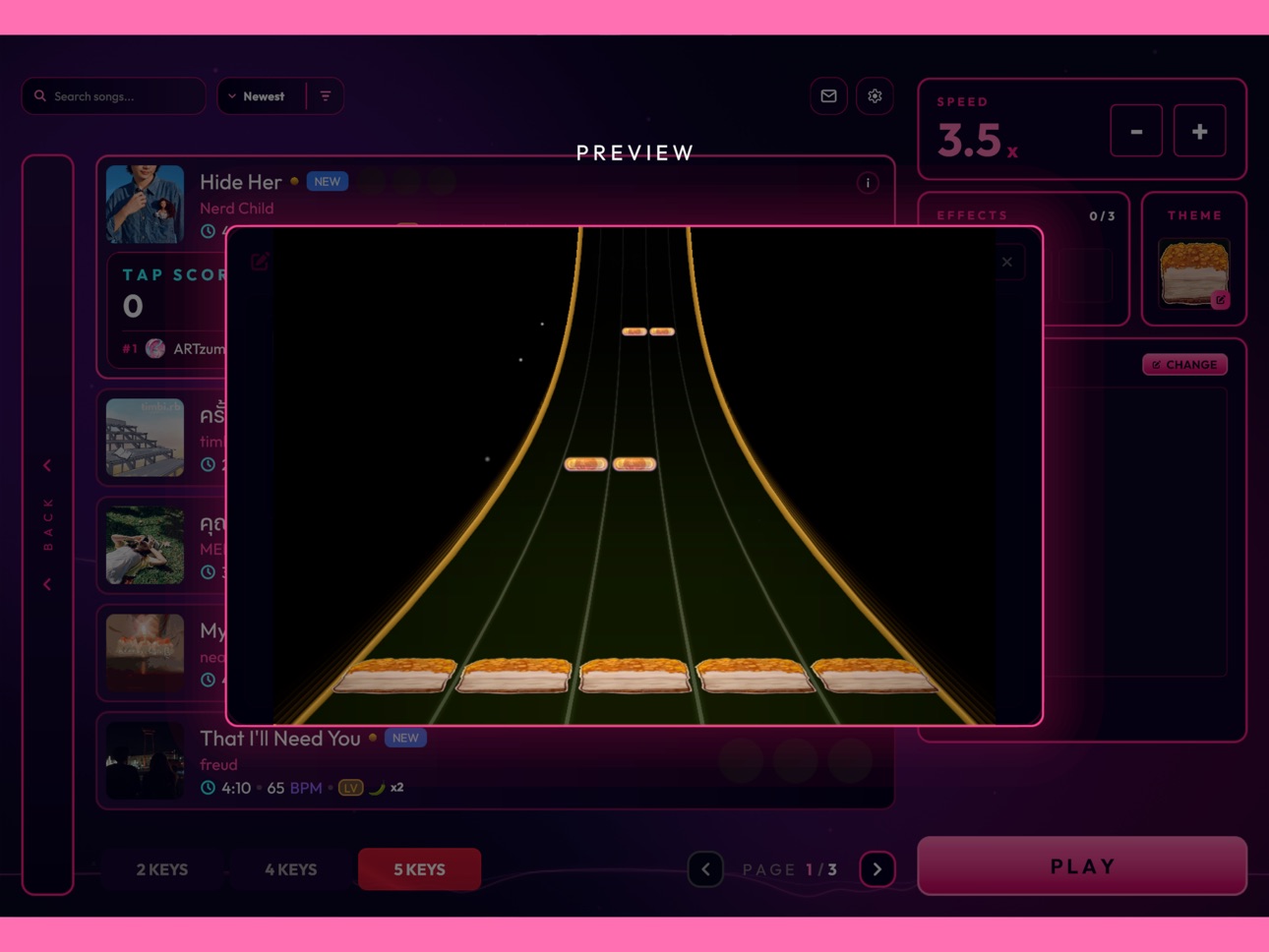Select the That I'll Need You cover thumbnail
Viewport: 1269px width, 952px height.
tap(145, 760)
